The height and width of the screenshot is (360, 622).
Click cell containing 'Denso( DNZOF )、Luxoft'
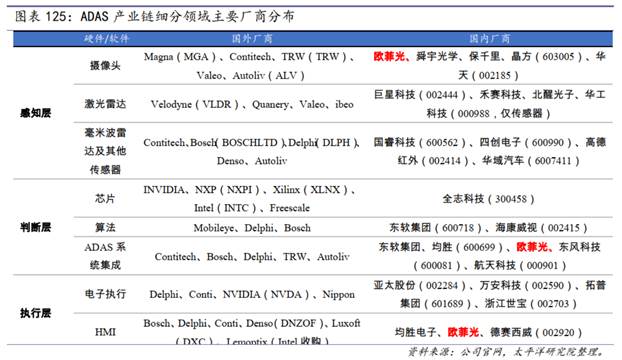[x=252, y=332]
